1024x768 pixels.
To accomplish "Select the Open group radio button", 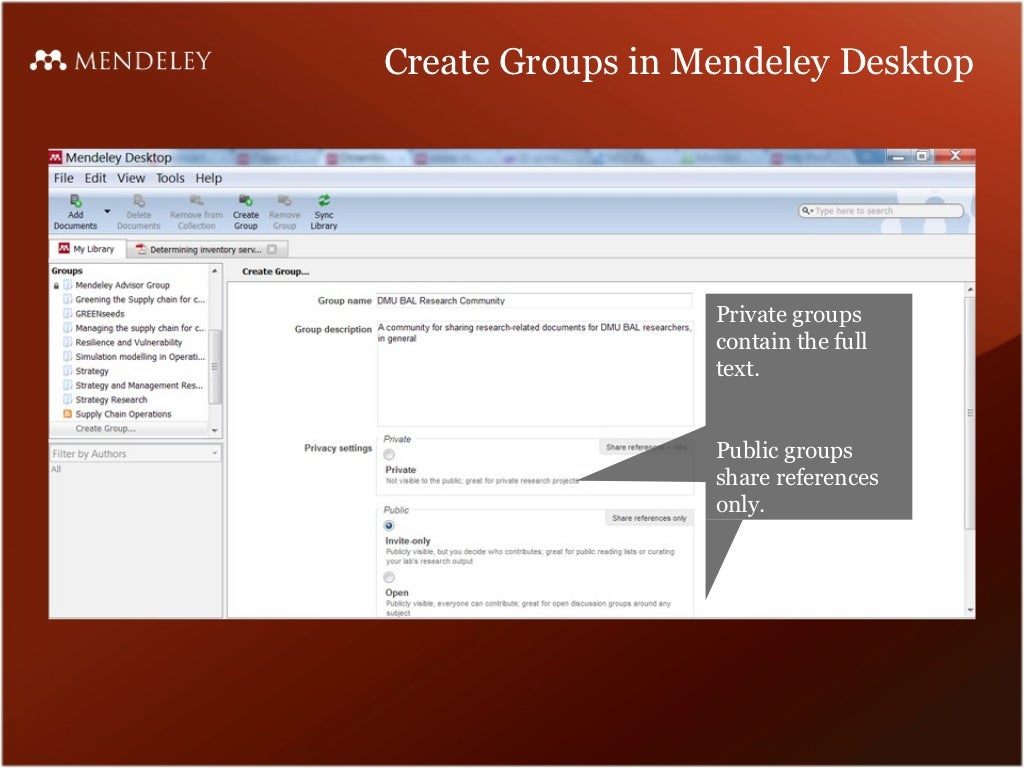I will point(389,577).
